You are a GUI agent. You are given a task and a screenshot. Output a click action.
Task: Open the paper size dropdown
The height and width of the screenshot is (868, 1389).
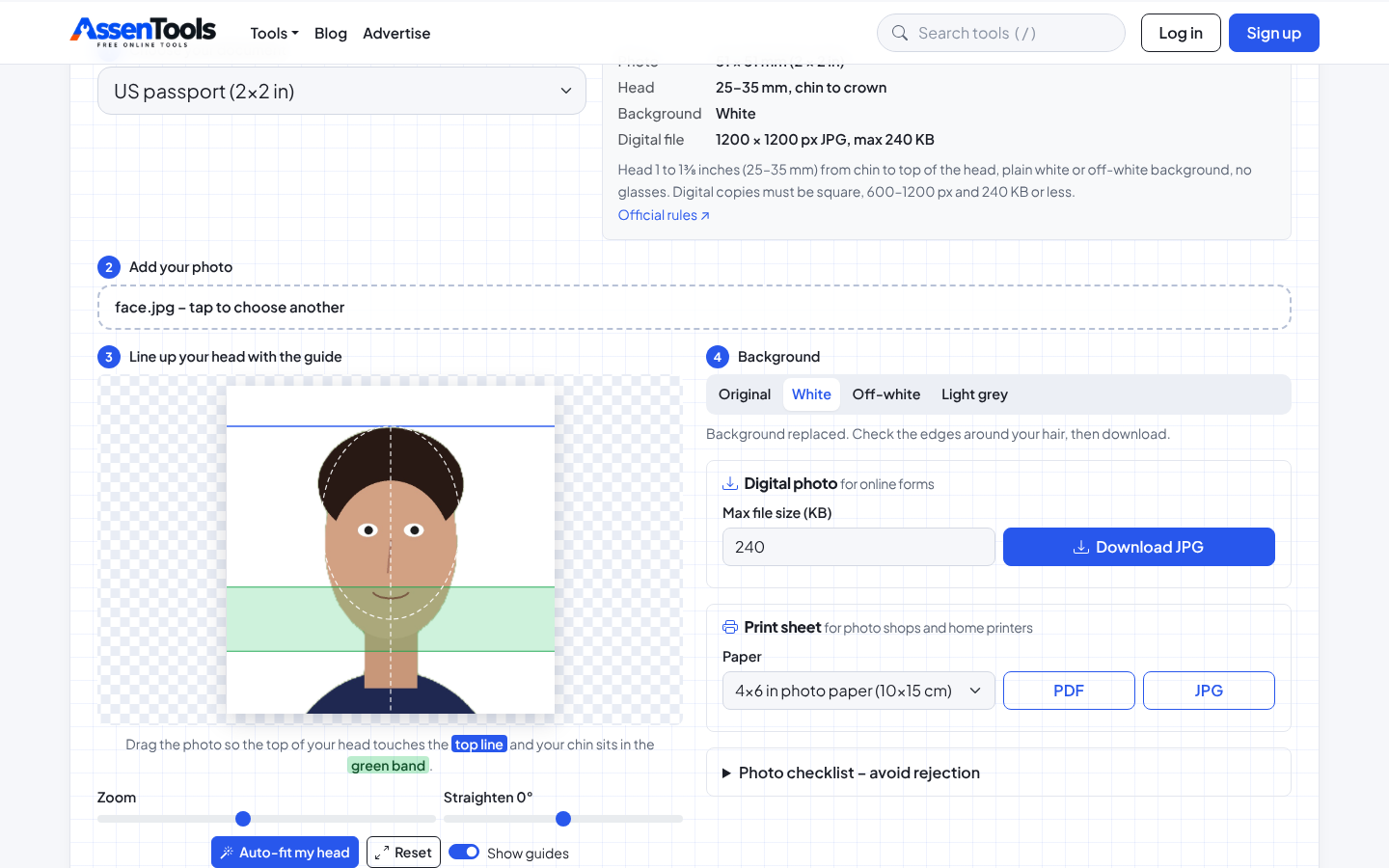pos(858,691)
